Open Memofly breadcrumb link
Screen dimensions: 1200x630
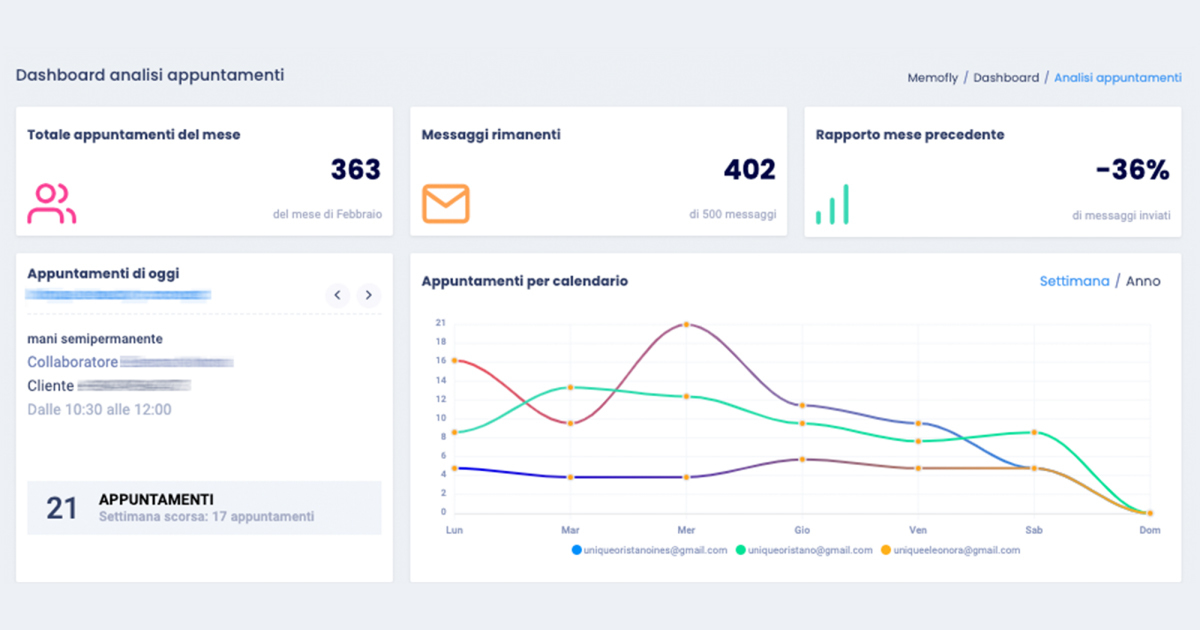pos(932,77)
